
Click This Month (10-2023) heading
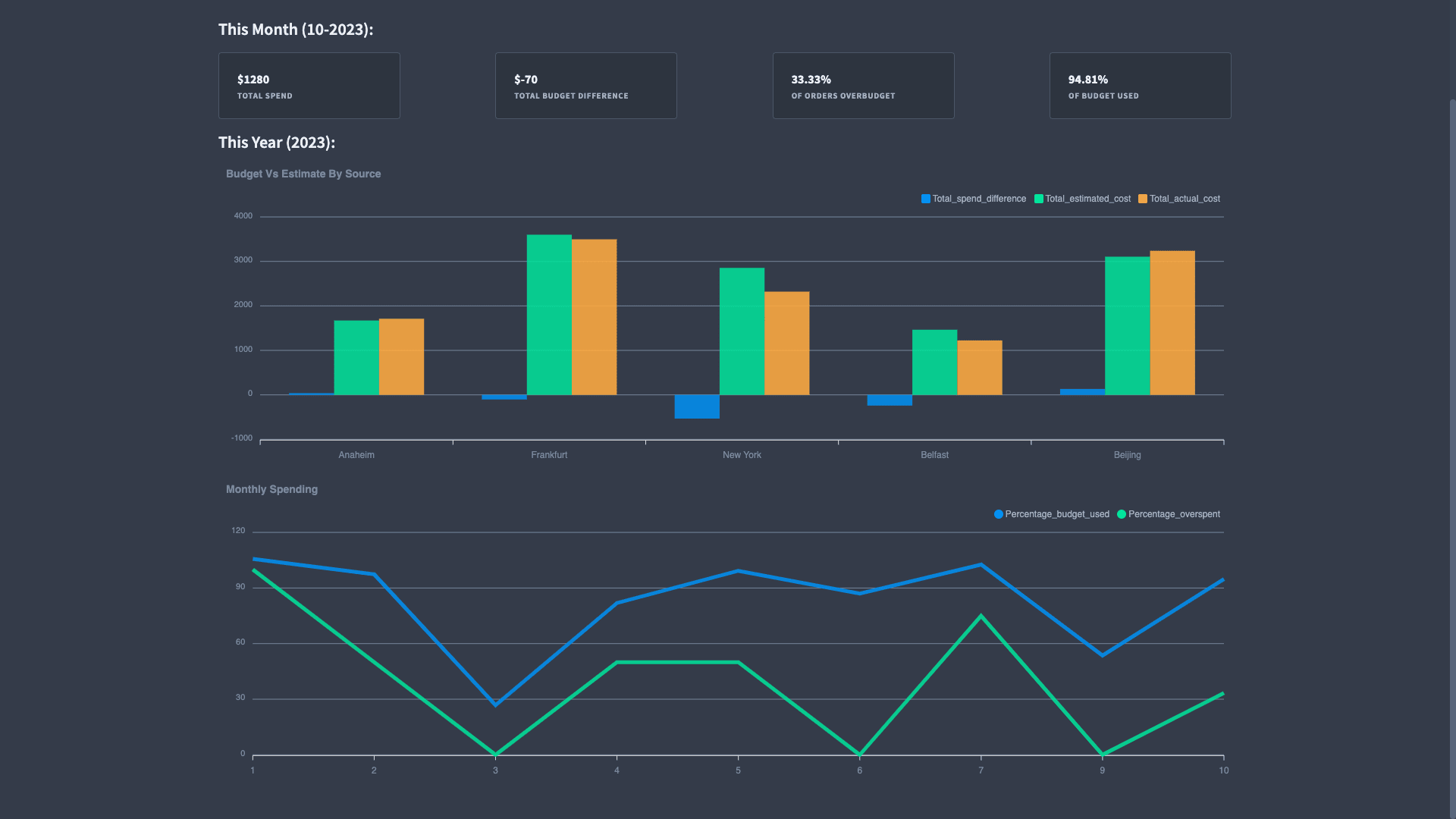click(x=296, y=30)
